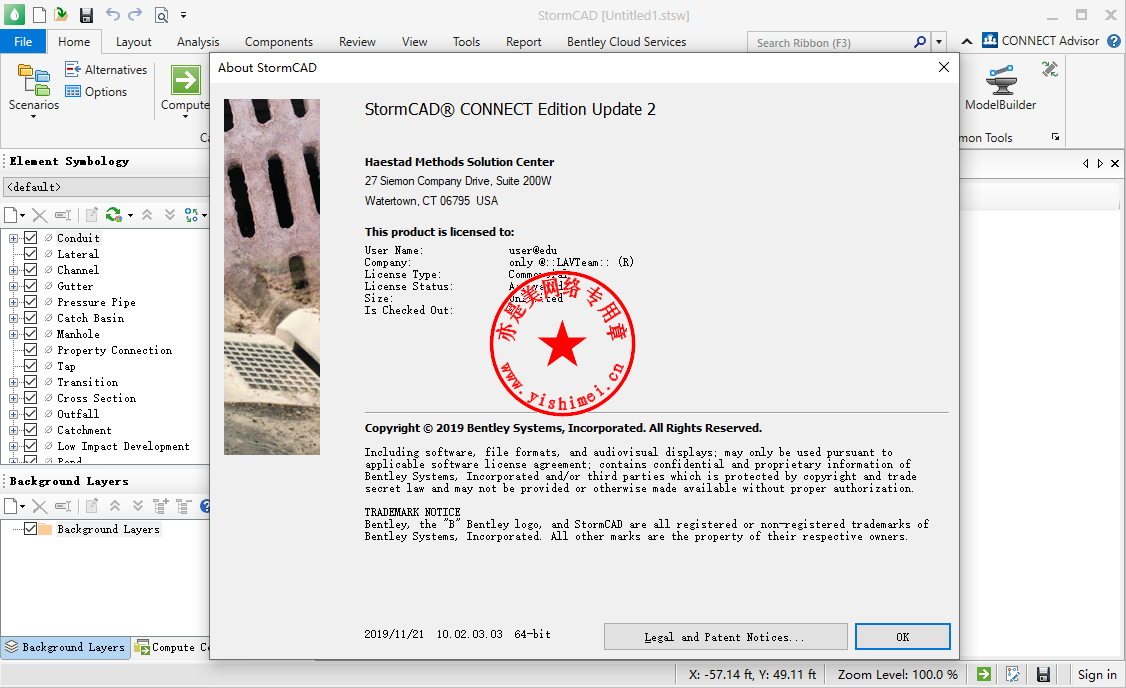Click OK in the About StormCAD dialog
Image resolution: width=1126 pixels, height=688 pixels.
coord(903,636)
